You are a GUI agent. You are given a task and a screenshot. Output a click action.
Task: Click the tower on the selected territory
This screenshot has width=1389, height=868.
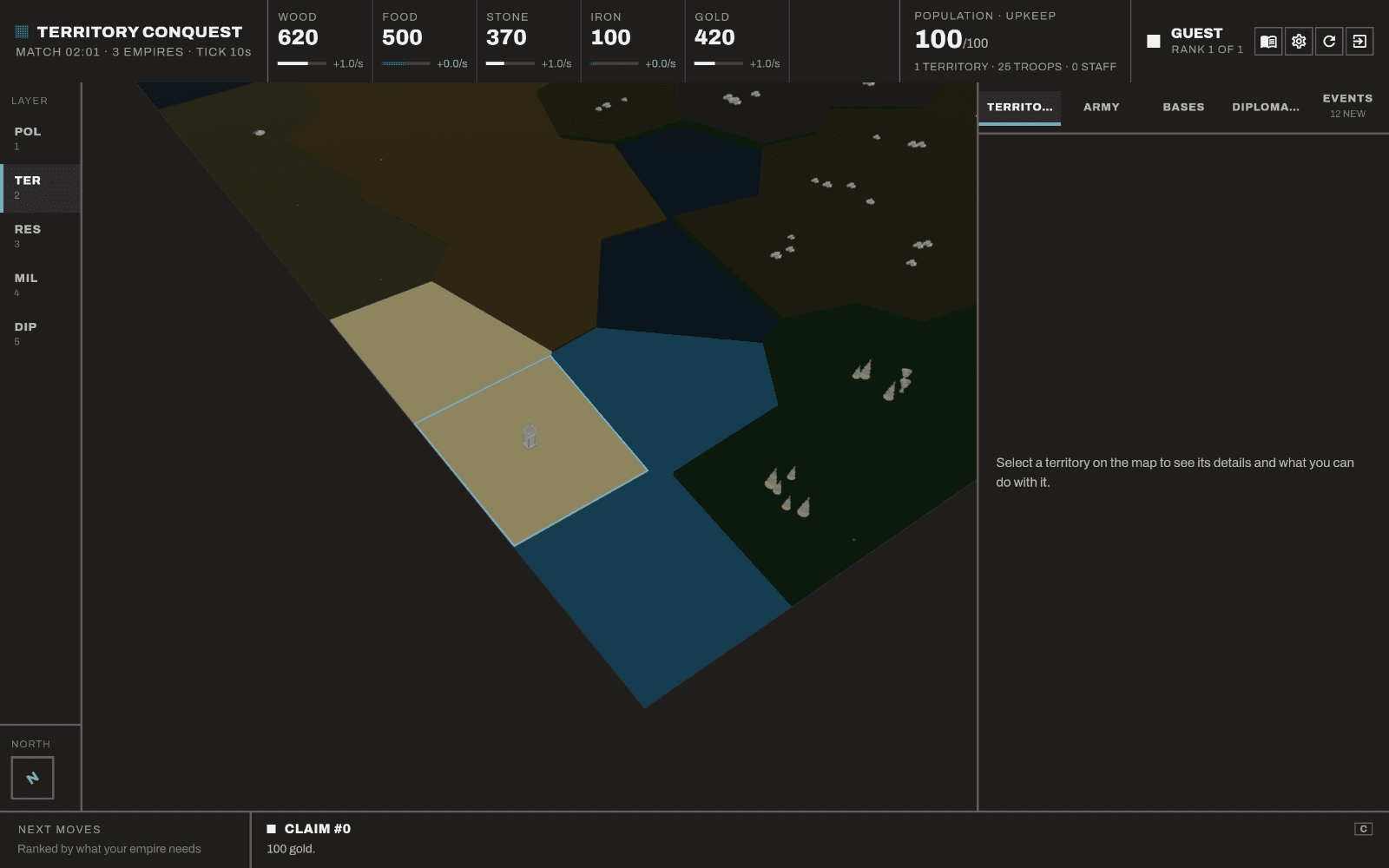tap(530, 435)
